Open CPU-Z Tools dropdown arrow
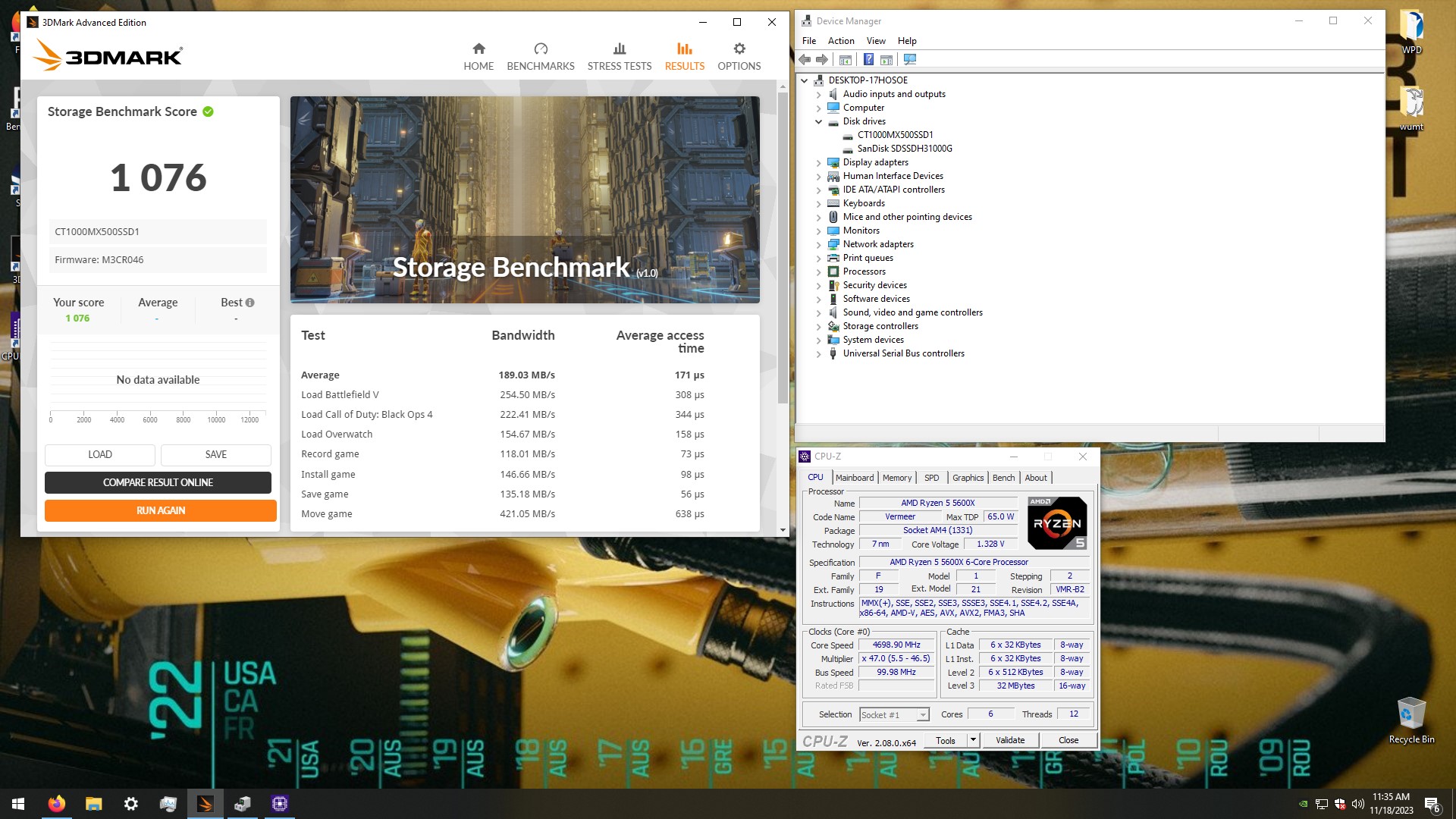 [x=973, y=740]
